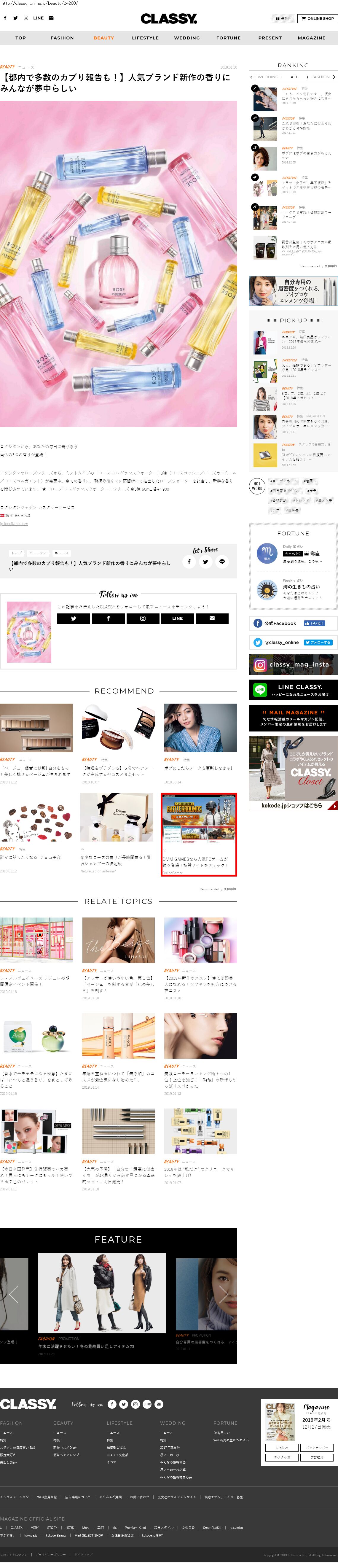
Task: Open the footer Facebook round icon
Action: pyautogui.click(x=112, y=1404)
